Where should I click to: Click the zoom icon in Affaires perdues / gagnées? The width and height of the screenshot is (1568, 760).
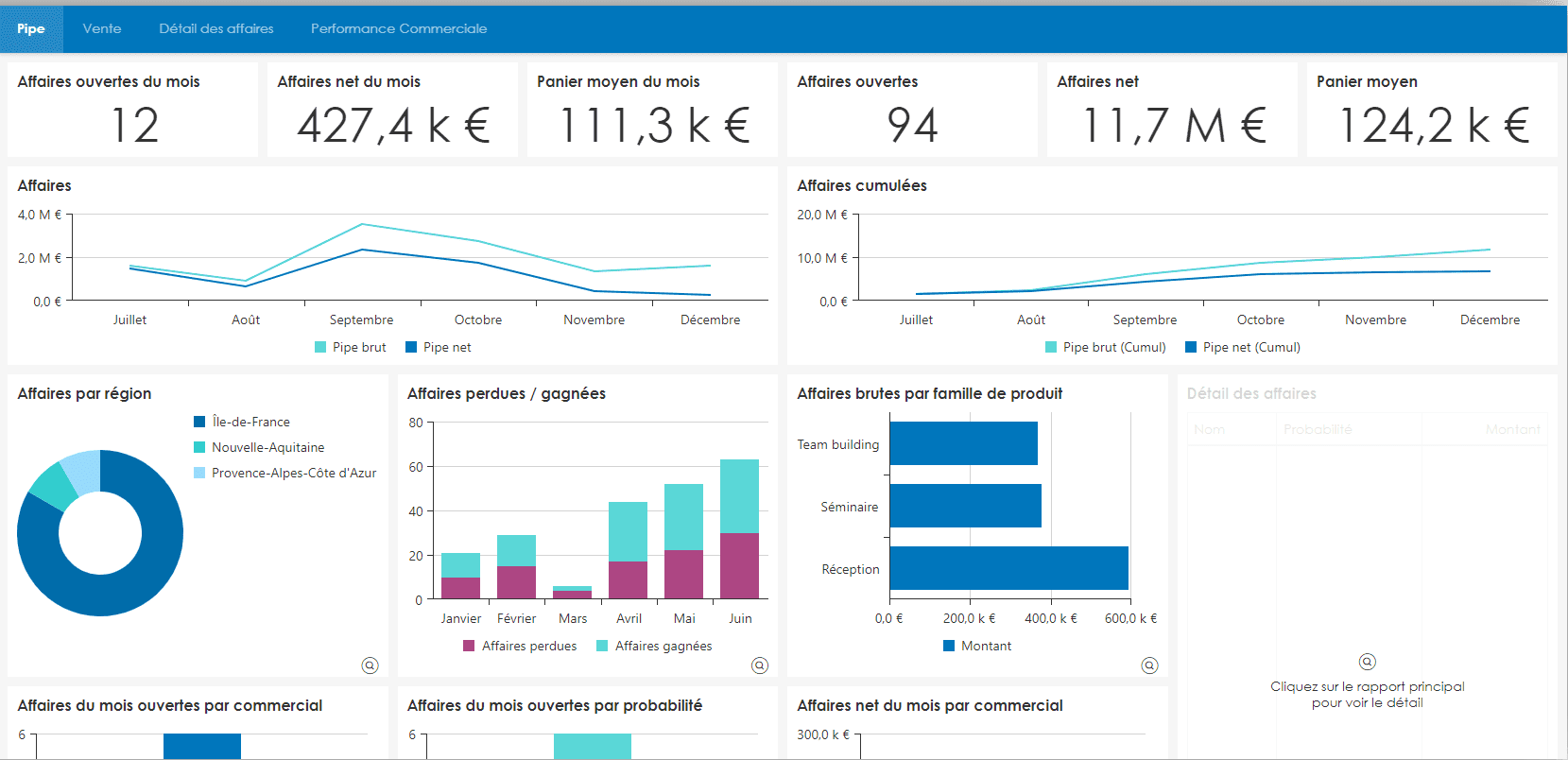click(759, 665)
